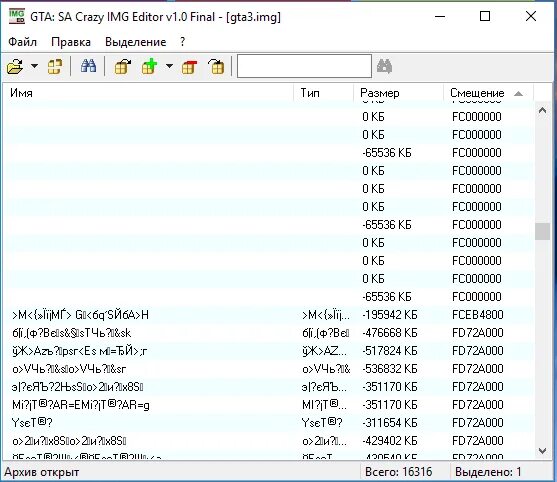Open Find with the blue binoculars icon
Screen dimensions: 557x482
pos(88,66)
